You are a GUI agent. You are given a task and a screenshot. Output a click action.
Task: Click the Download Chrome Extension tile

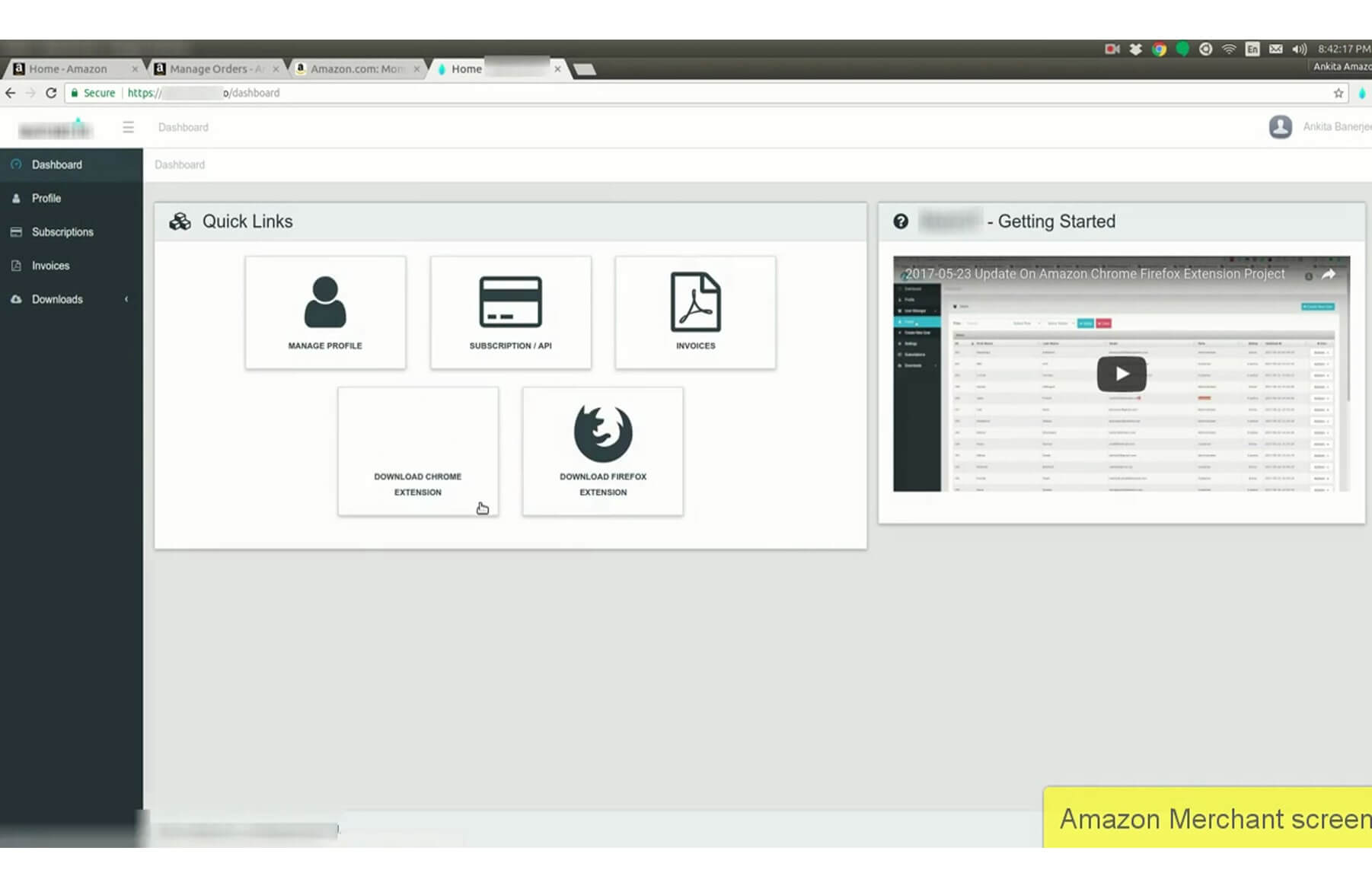click(418, 451)
